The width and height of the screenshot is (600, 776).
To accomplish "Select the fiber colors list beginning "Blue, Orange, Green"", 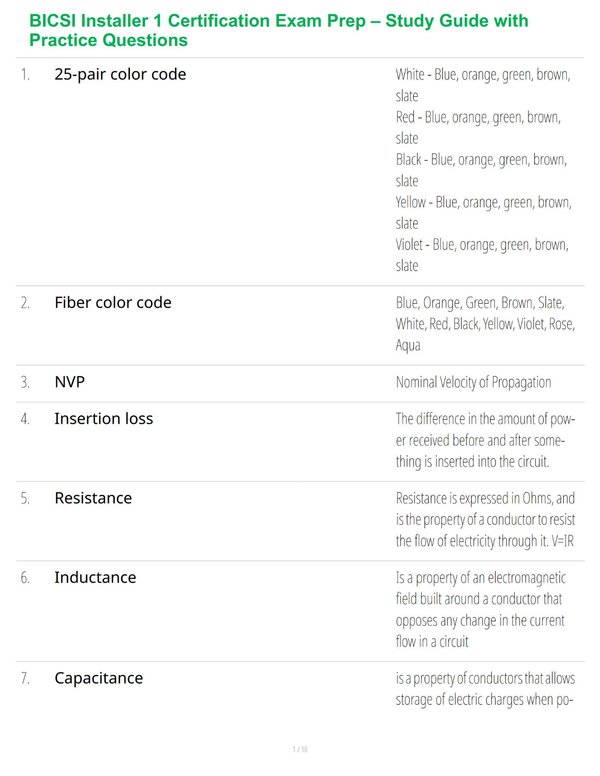I will pyautogui.click(x=485, y=324).
